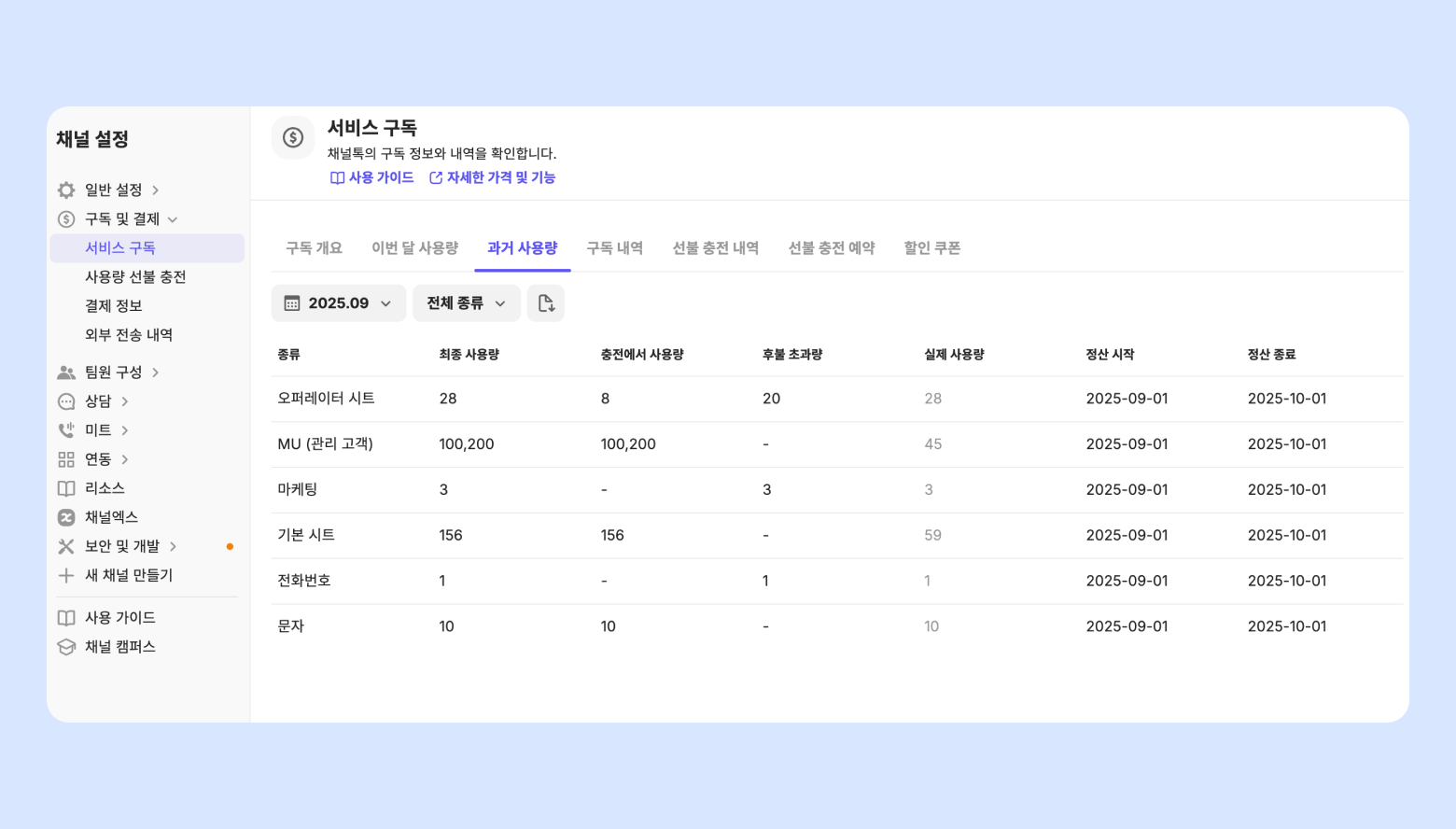Image resolution: width=1456 pixels, height=829 pixels.
Task: Open the 선불 충전 내역 tab
Action: (x=716, y=248)
